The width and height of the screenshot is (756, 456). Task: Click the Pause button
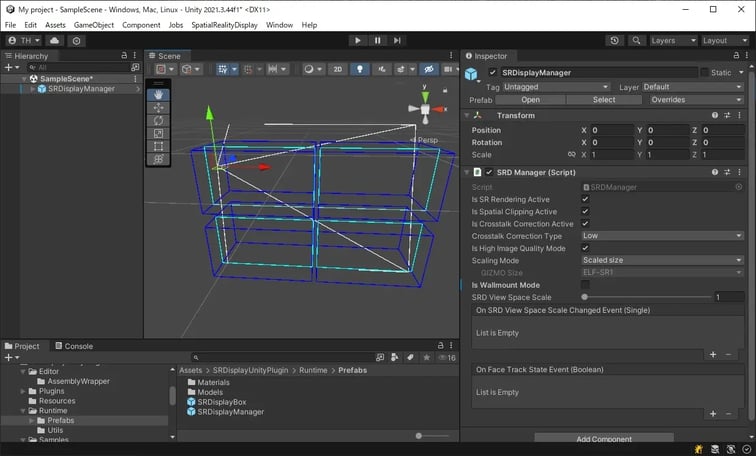click(378, 40)
